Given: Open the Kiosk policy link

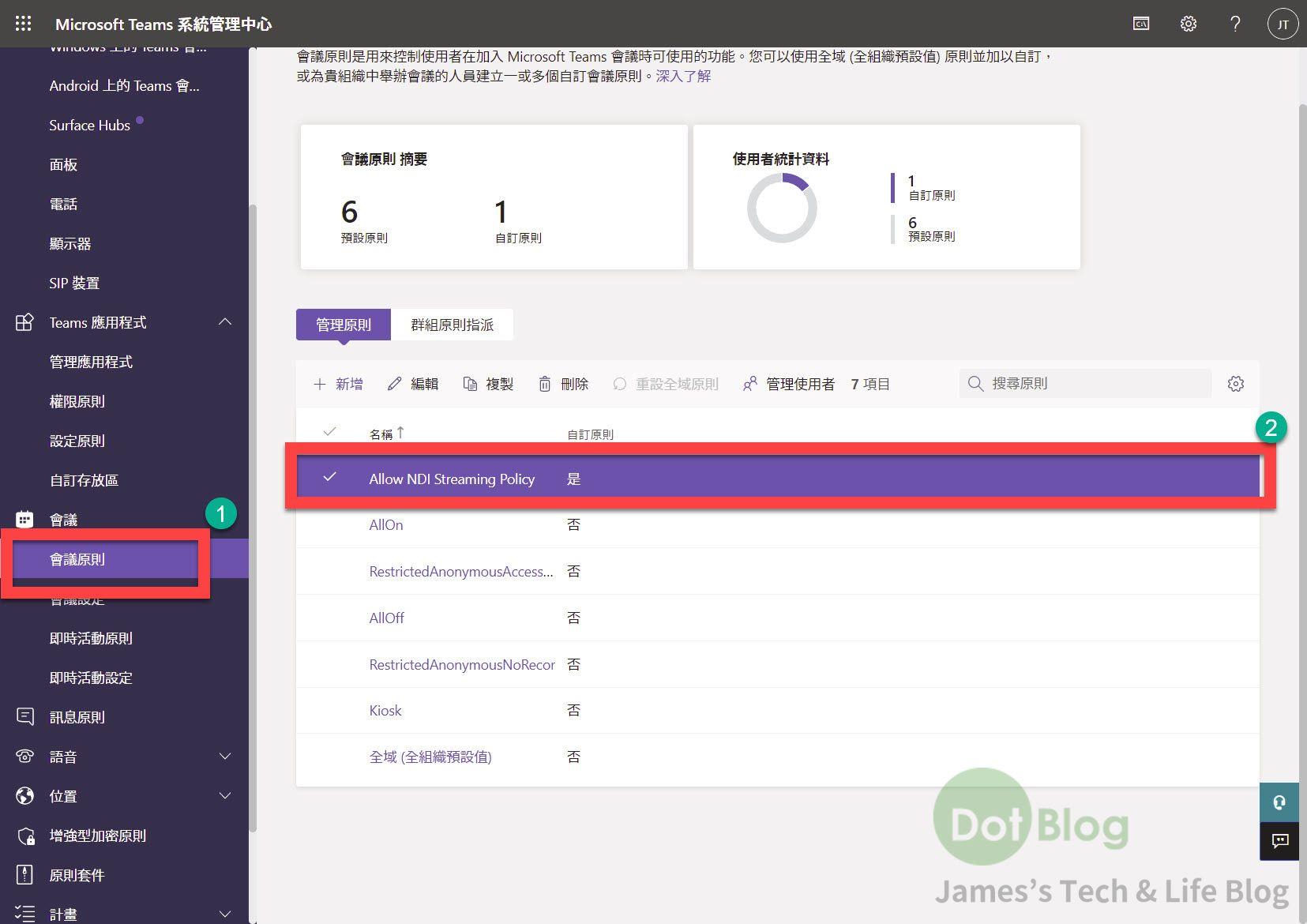Looking at the screenshot, I should coord(385,711).
